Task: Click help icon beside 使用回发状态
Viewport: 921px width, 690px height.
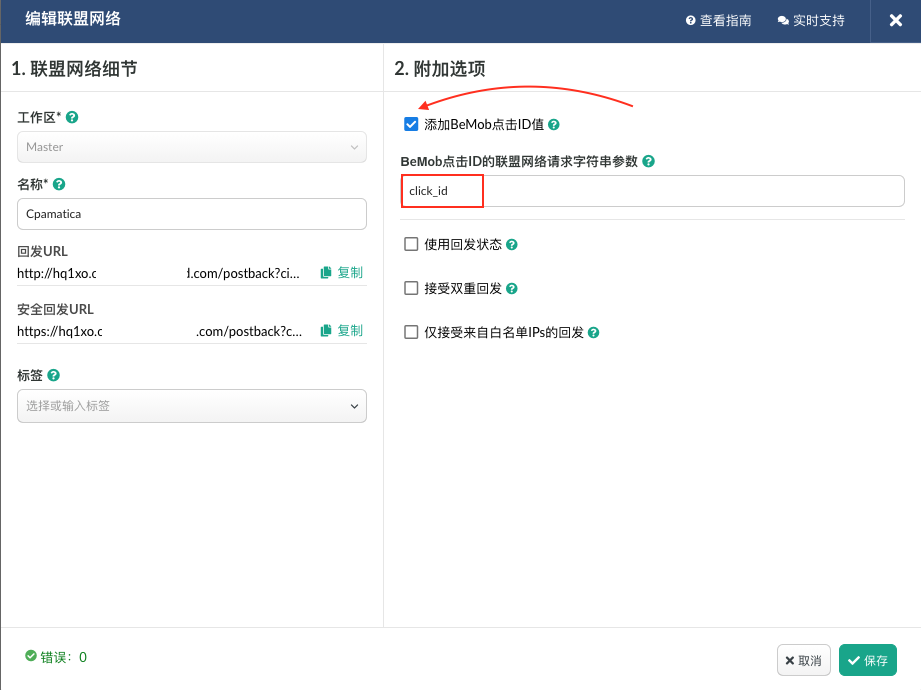Action: (x=512, y=245)
